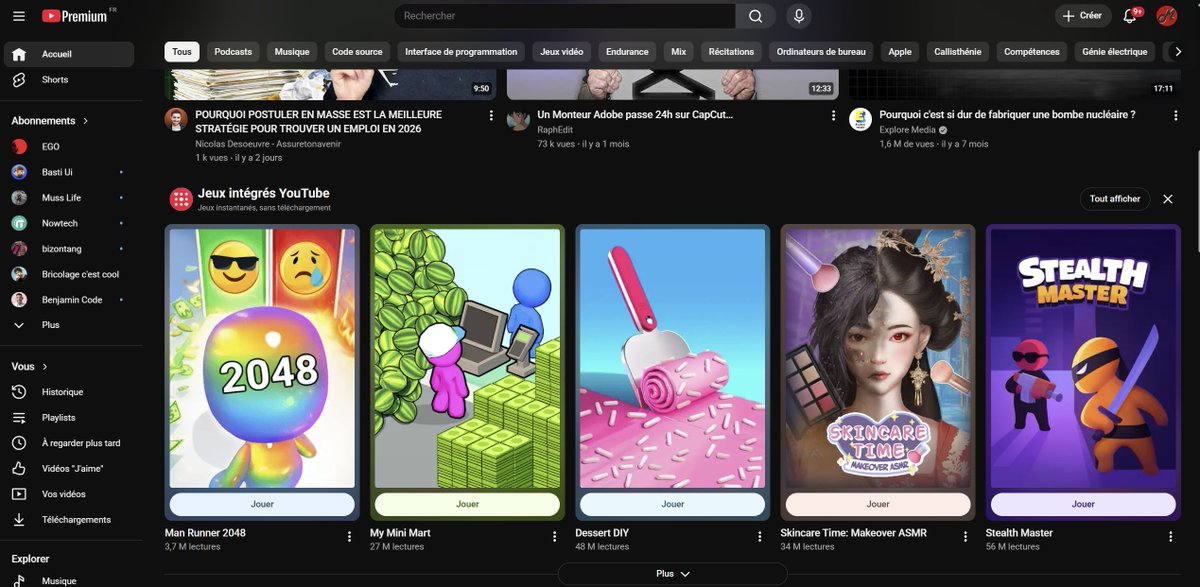
Task: Open Basti Ui channel subscription
Action: 68,172
